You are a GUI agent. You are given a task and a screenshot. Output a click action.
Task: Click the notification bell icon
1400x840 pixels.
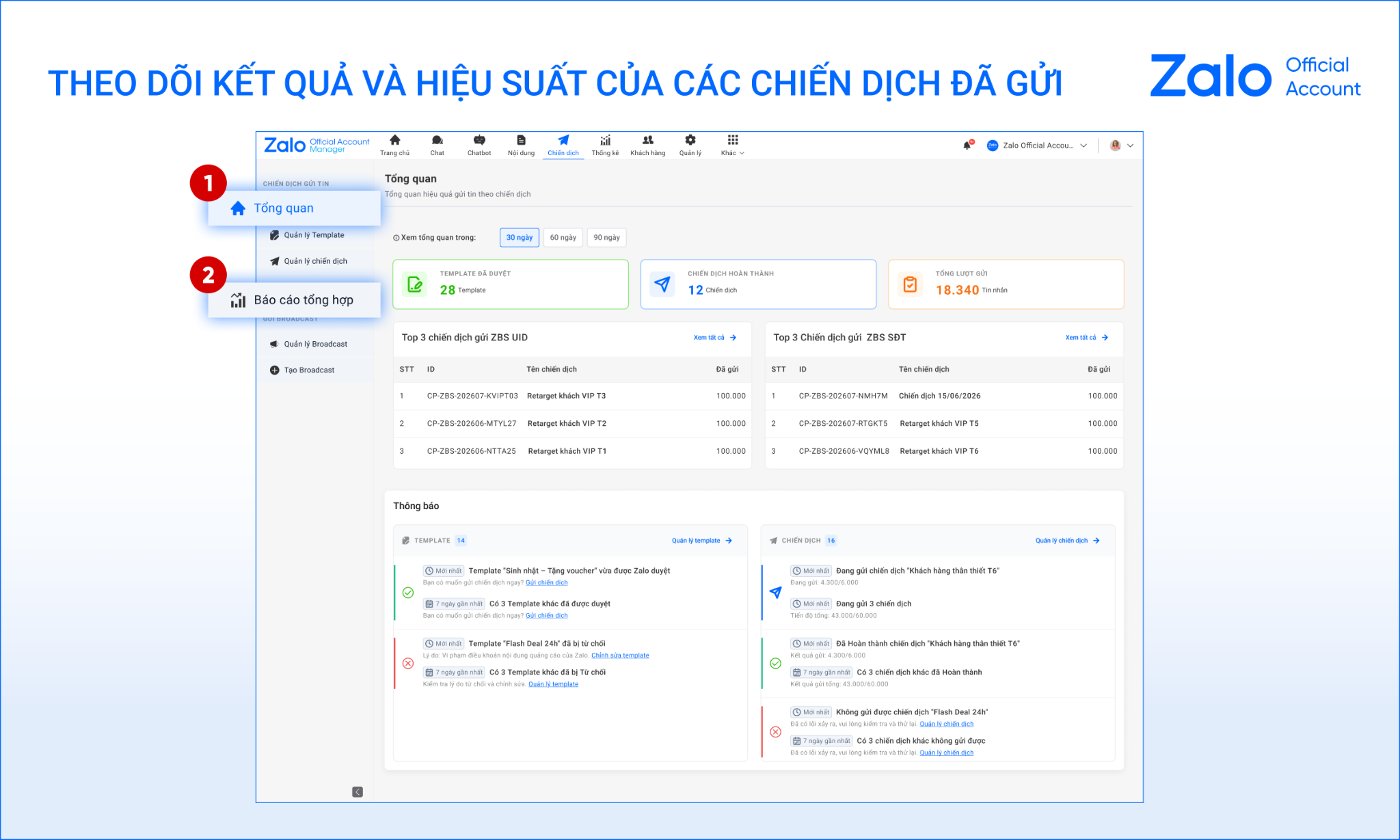tap(967, 145)
